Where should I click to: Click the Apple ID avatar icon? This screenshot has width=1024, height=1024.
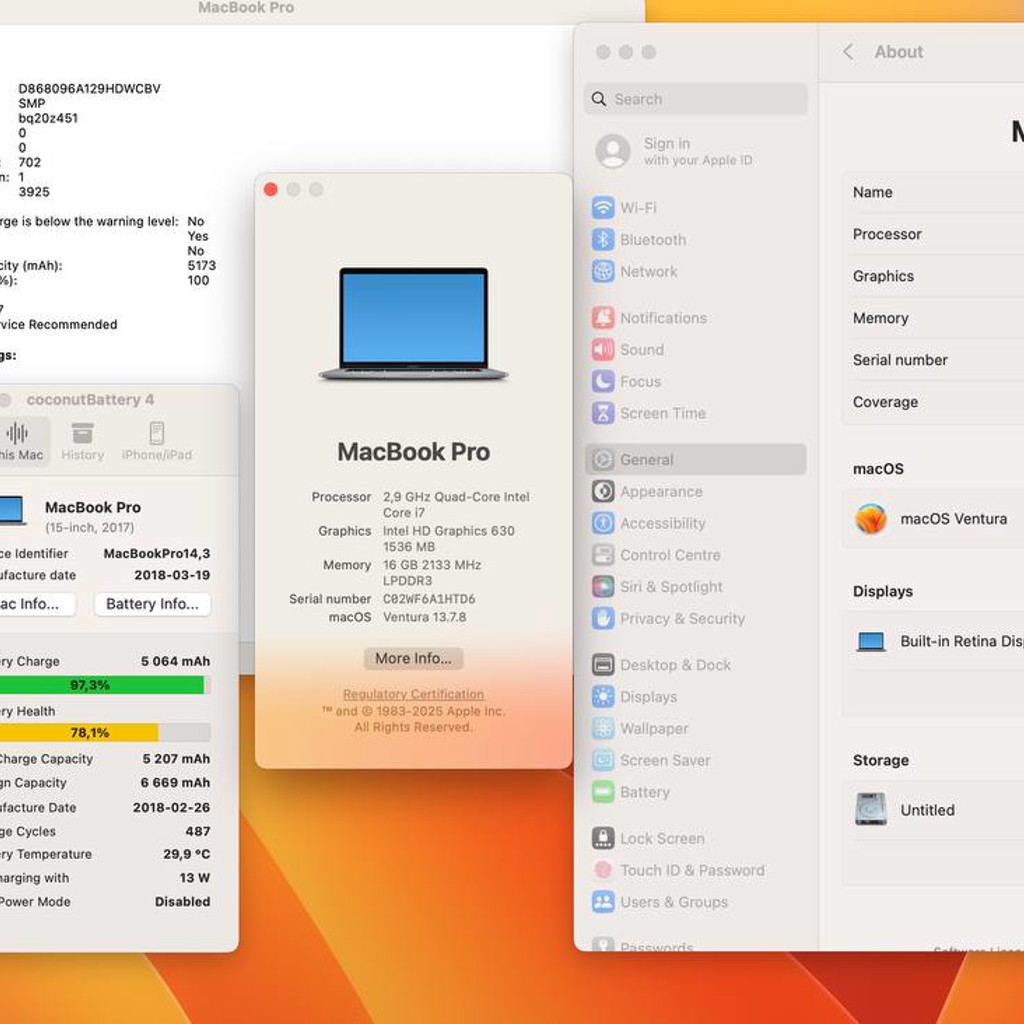[613, 152]
